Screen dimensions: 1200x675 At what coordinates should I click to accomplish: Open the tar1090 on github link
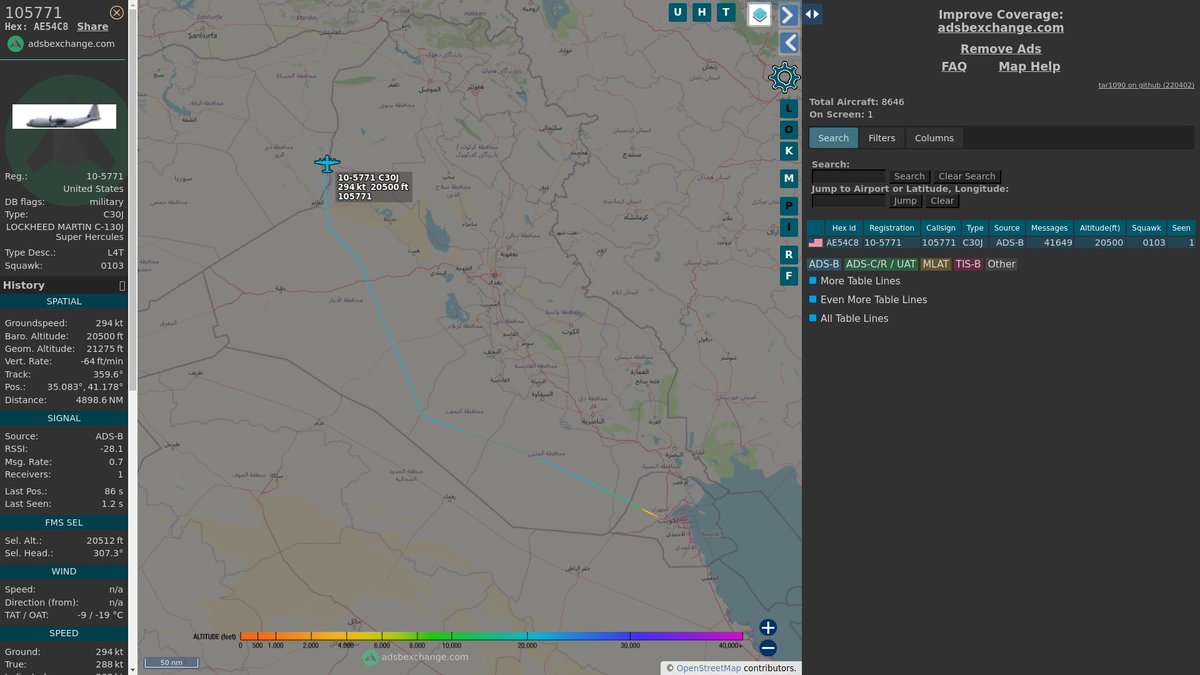pos(1146,86)
